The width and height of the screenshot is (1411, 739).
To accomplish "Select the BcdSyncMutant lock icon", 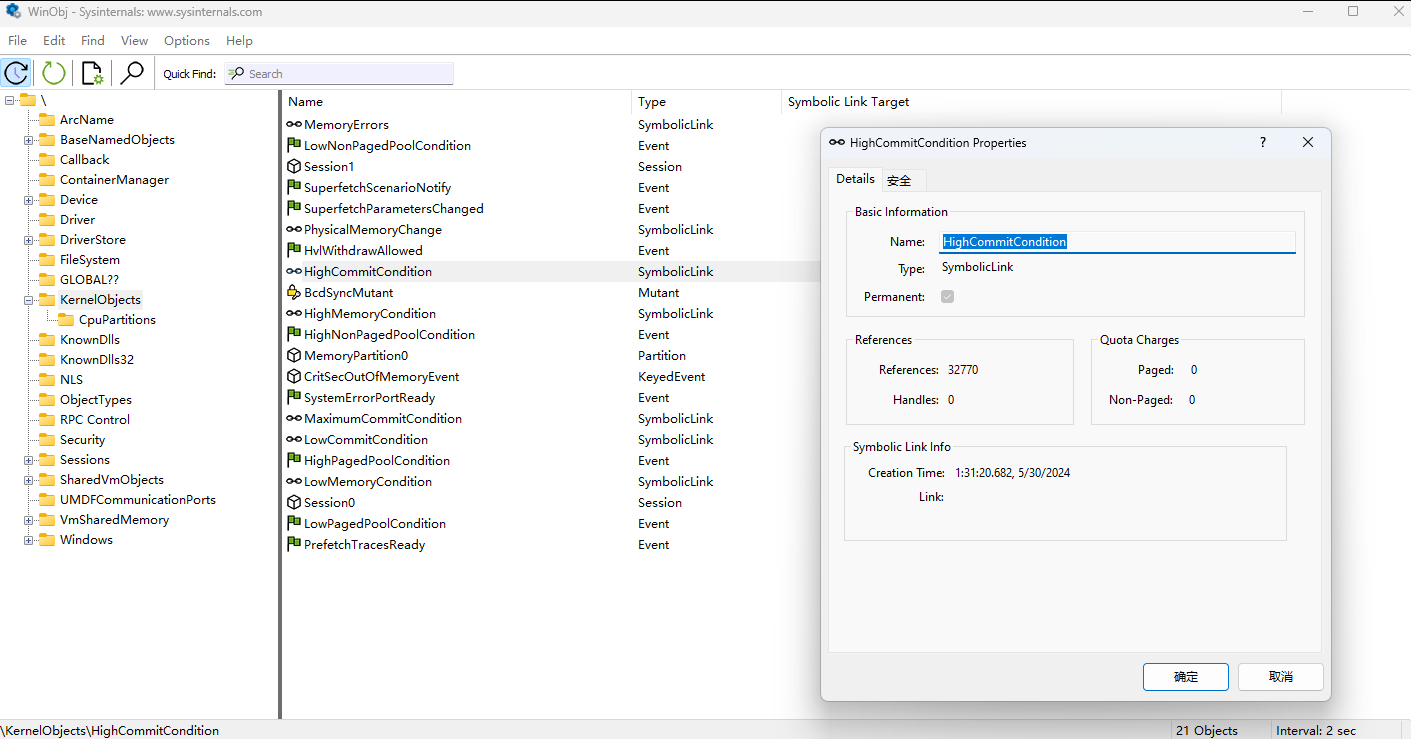I will click(294, 293).
